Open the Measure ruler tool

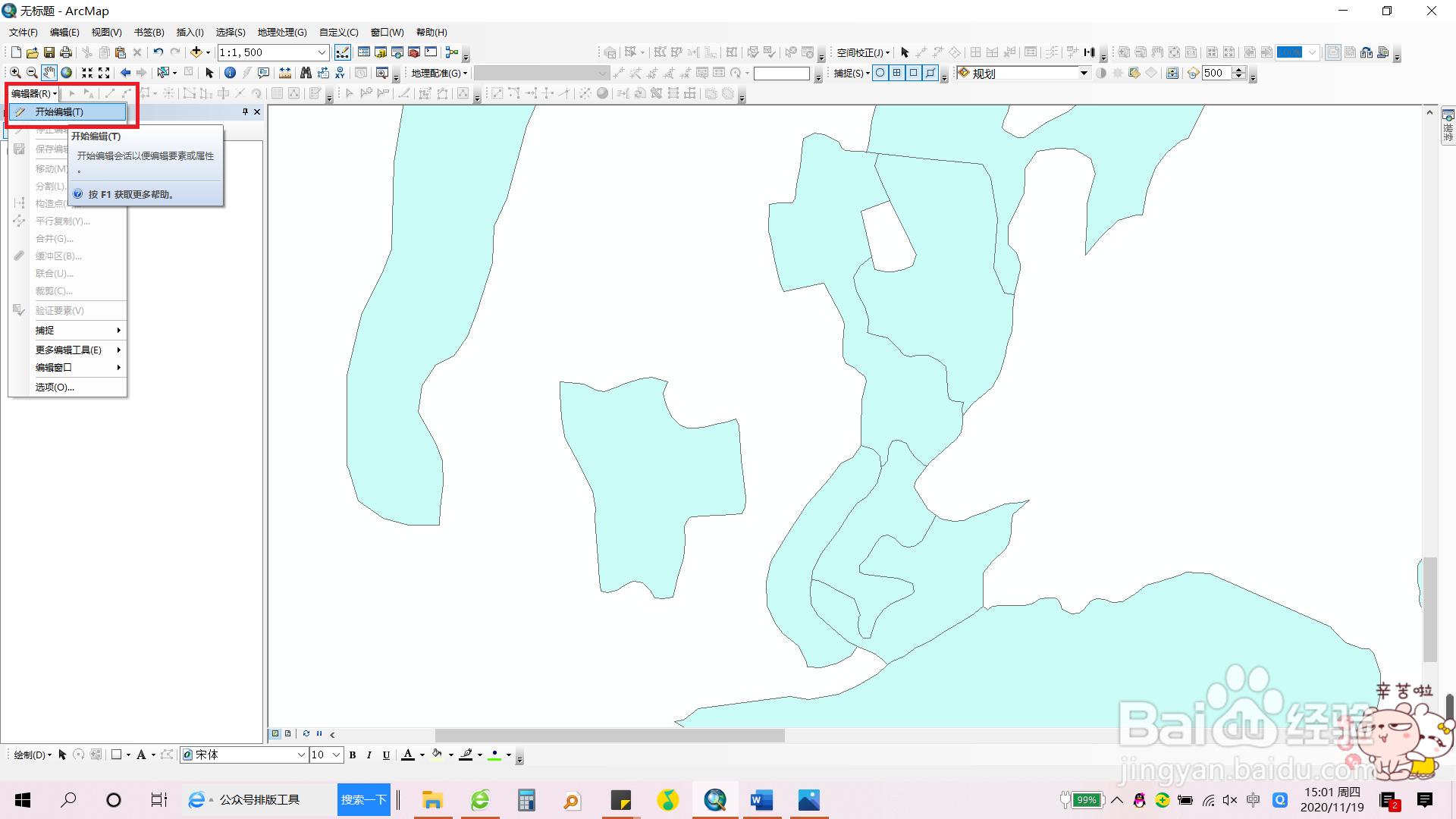coord(285,73)
